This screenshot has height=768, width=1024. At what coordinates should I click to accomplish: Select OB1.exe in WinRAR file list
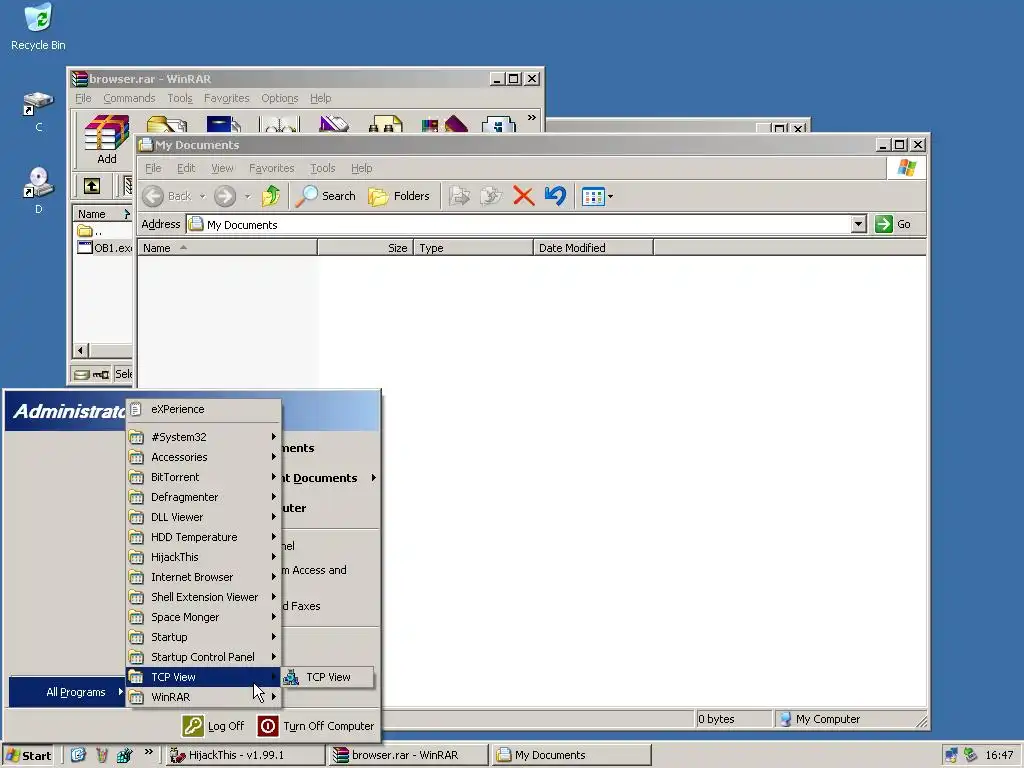[x=105, y=248]
